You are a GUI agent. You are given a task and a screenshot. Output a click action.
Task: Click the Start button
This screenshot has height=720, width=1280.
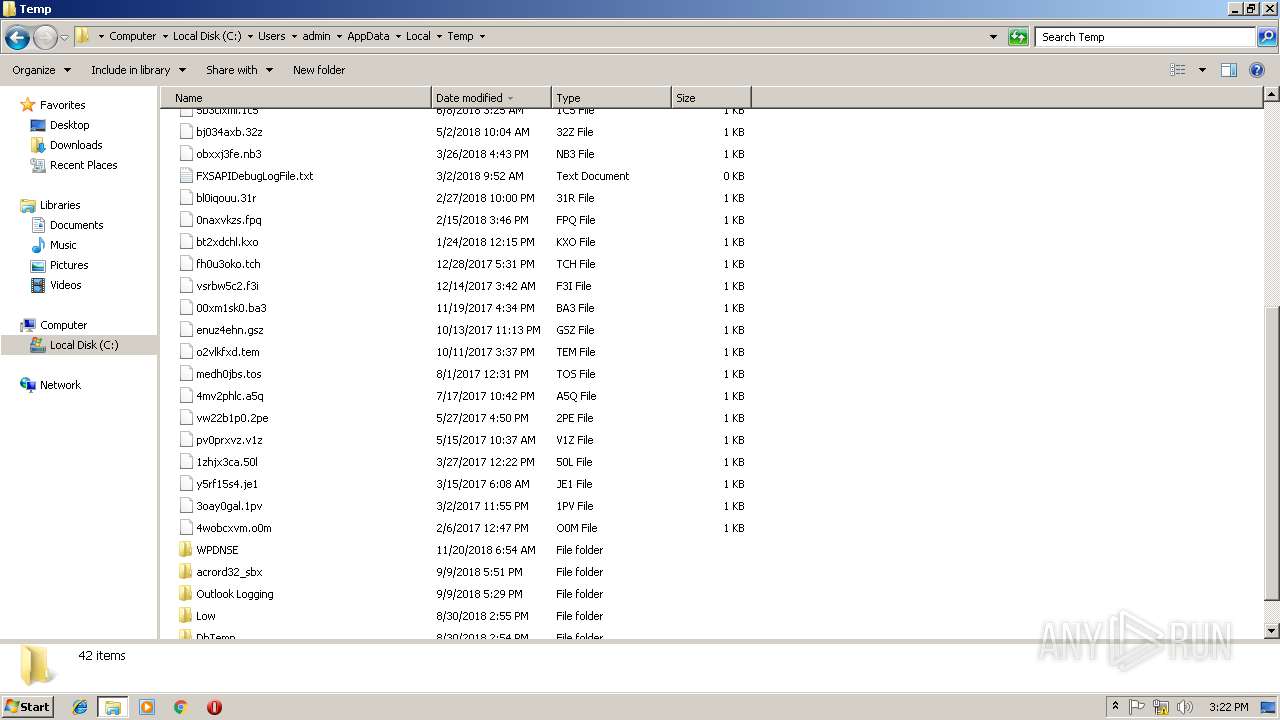pyautogui.click(x=28, y=706)
